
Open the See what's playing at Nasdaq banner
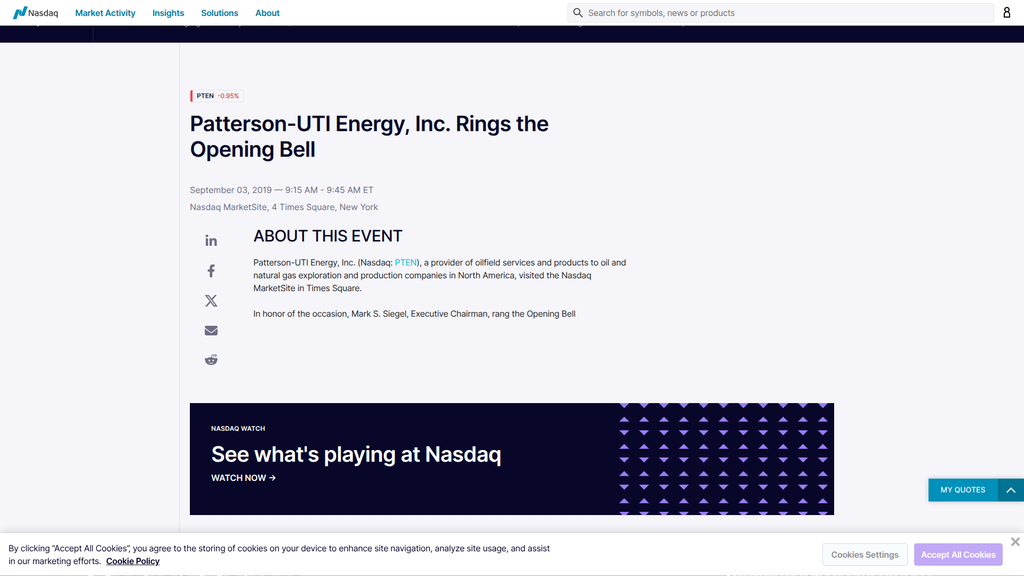511,458
